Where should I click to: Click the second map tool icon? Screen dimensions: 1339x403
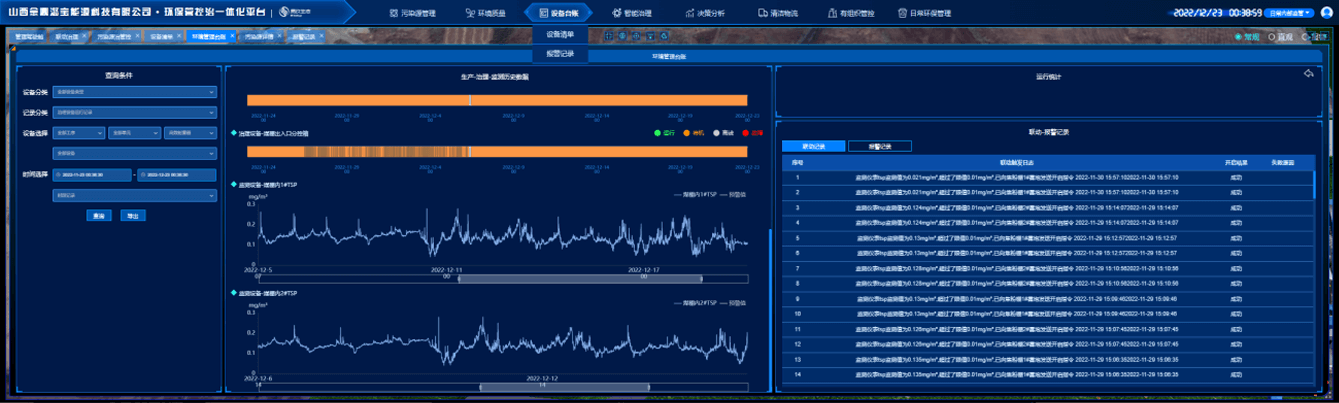(622, 36)
